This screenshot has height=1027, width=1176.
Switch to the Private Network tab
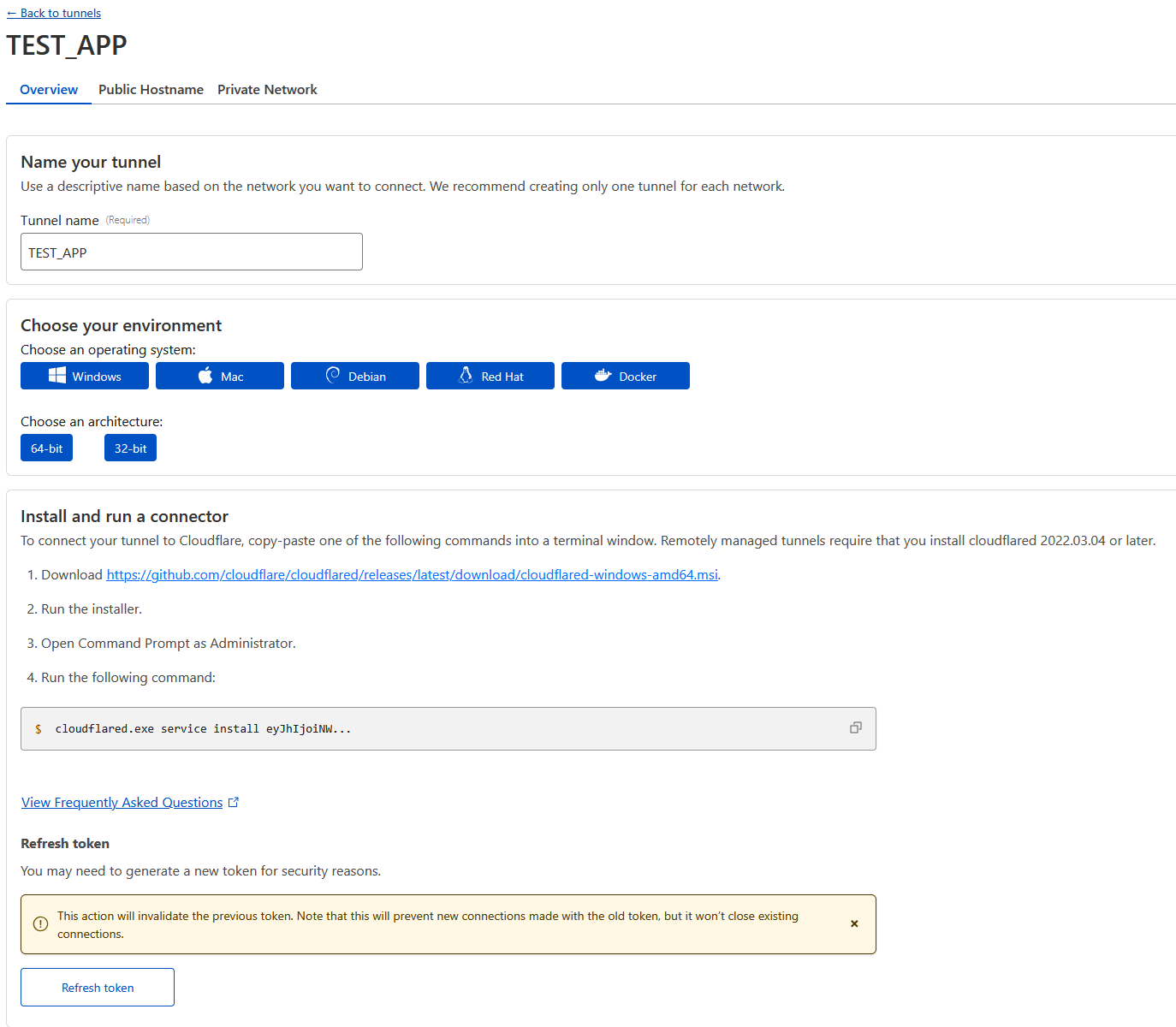click(267, 89)
